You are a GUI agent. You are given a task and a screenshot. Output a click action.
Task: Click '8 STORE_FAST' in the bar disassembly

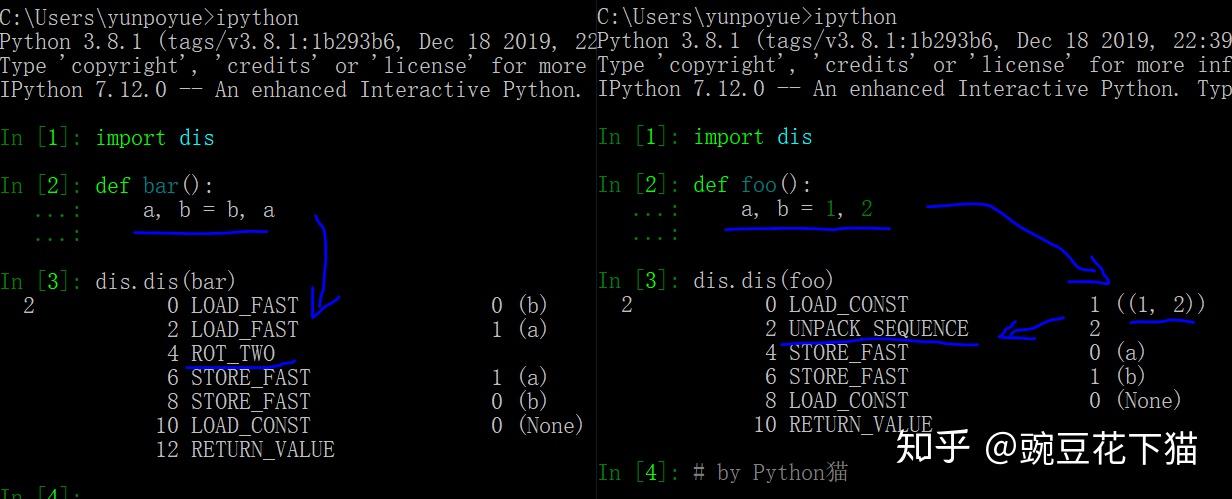coord(238,402)
